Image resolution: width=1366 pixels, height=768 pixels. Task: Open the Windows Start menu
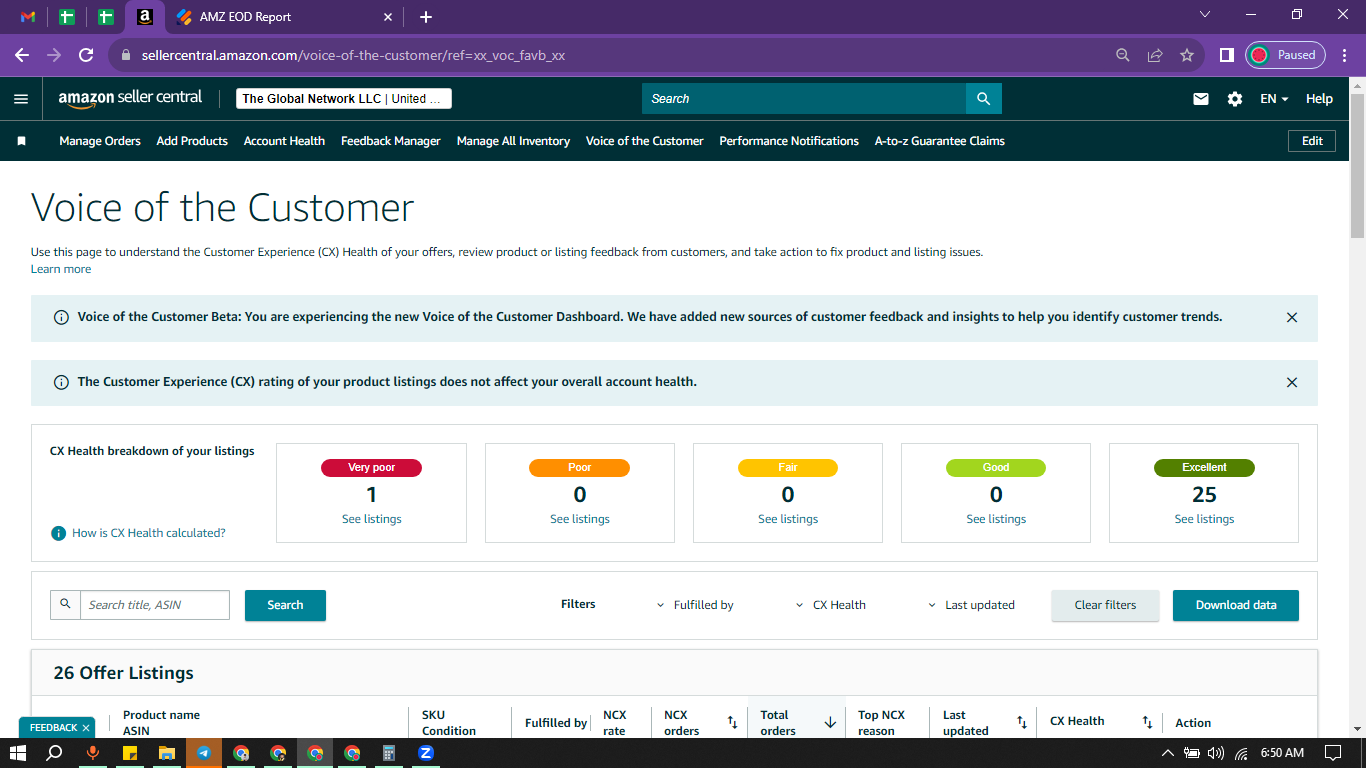point(18,753)
